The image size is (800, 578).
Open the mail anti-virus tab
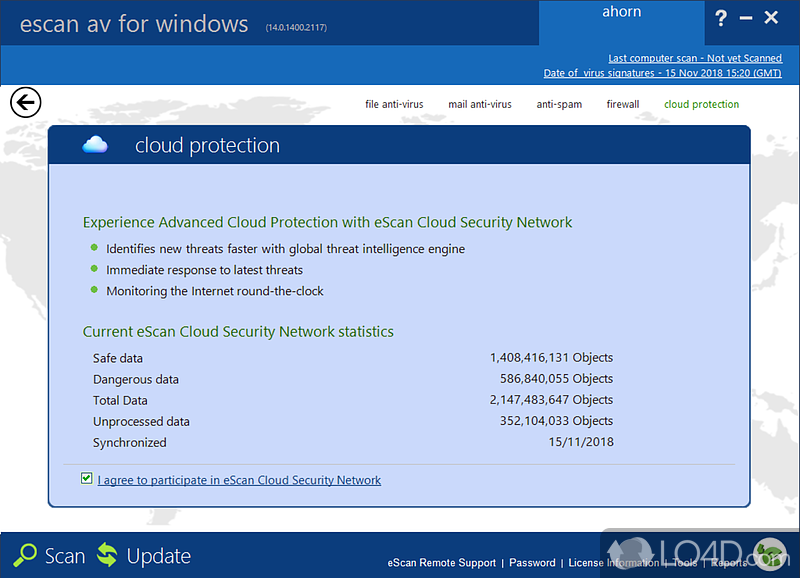click(480, 104)
